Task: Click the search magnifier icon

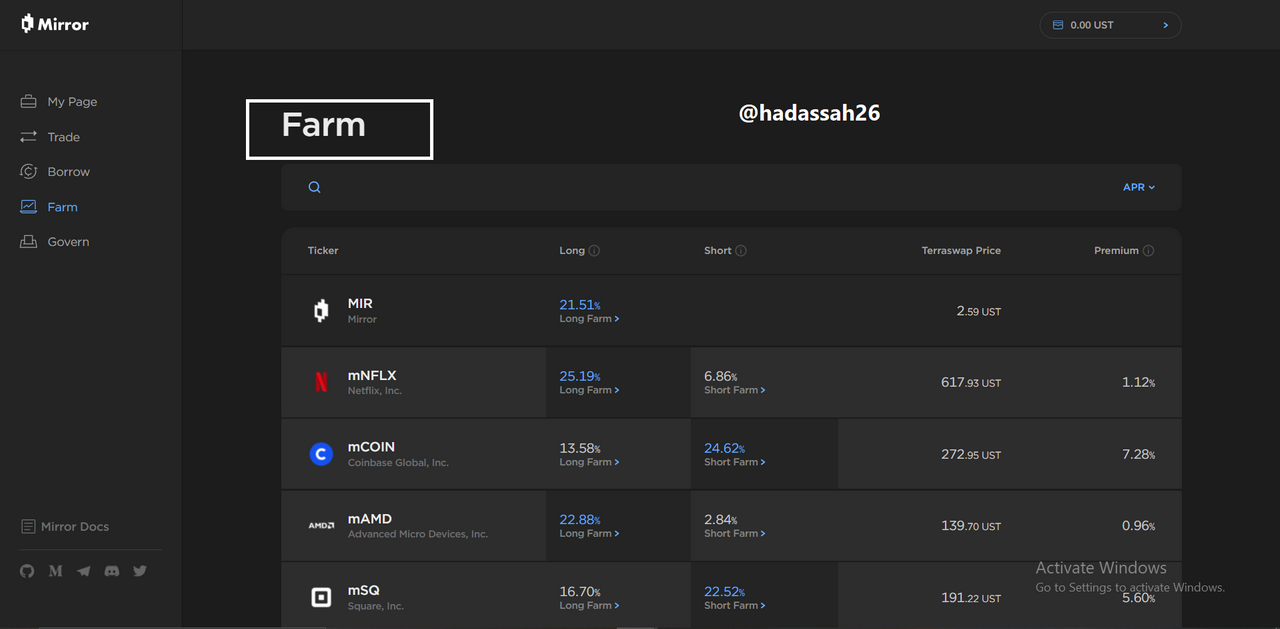Action: coord(314,187)
